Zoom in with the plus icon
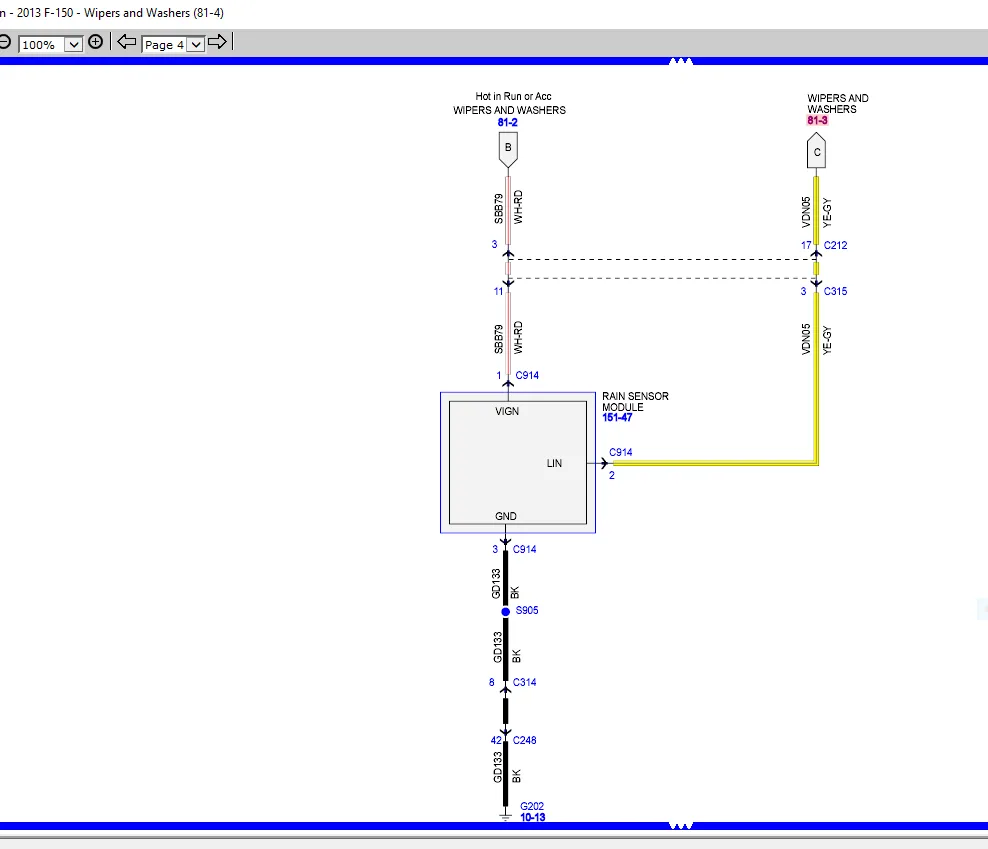This screenshot has width=988, height=849. pos(95,42)
